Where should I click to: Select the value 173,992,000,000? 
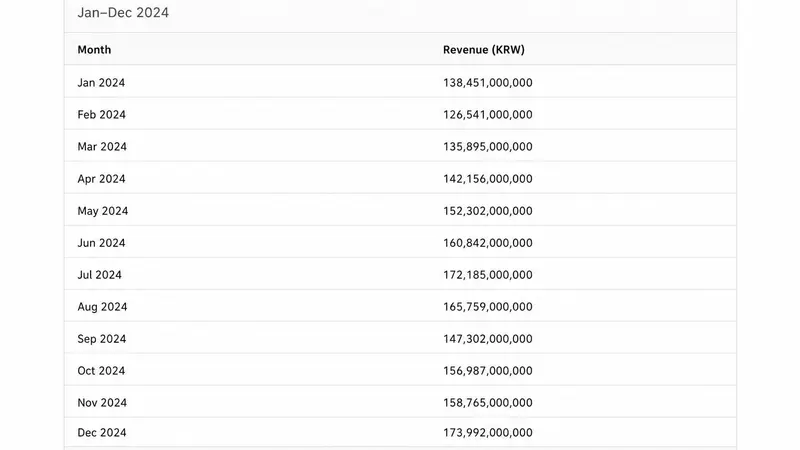(x=488, y=433)
